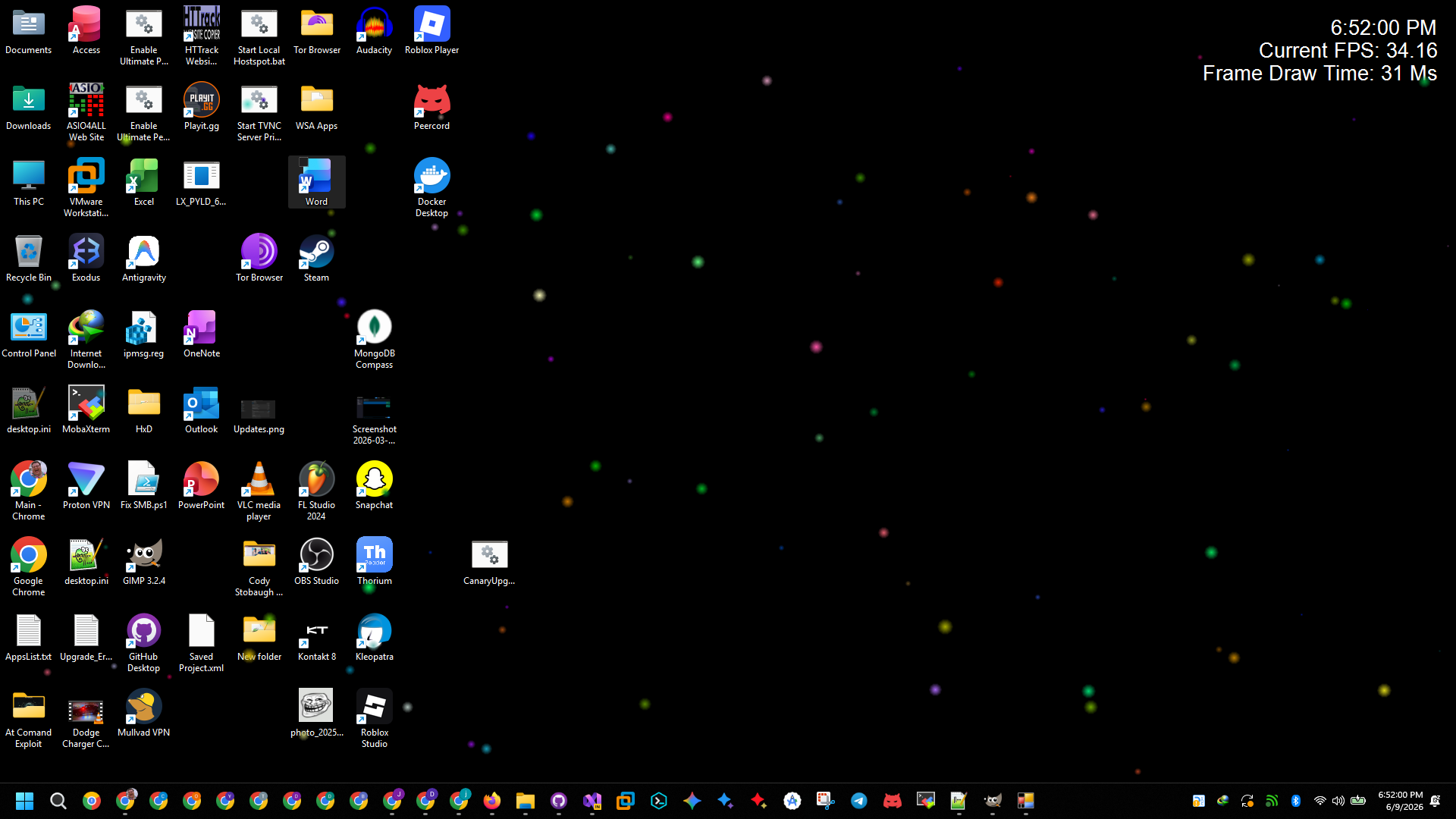Open the Recycle Bin
This screenshot has width=1456, height=819.
(28, 258)
